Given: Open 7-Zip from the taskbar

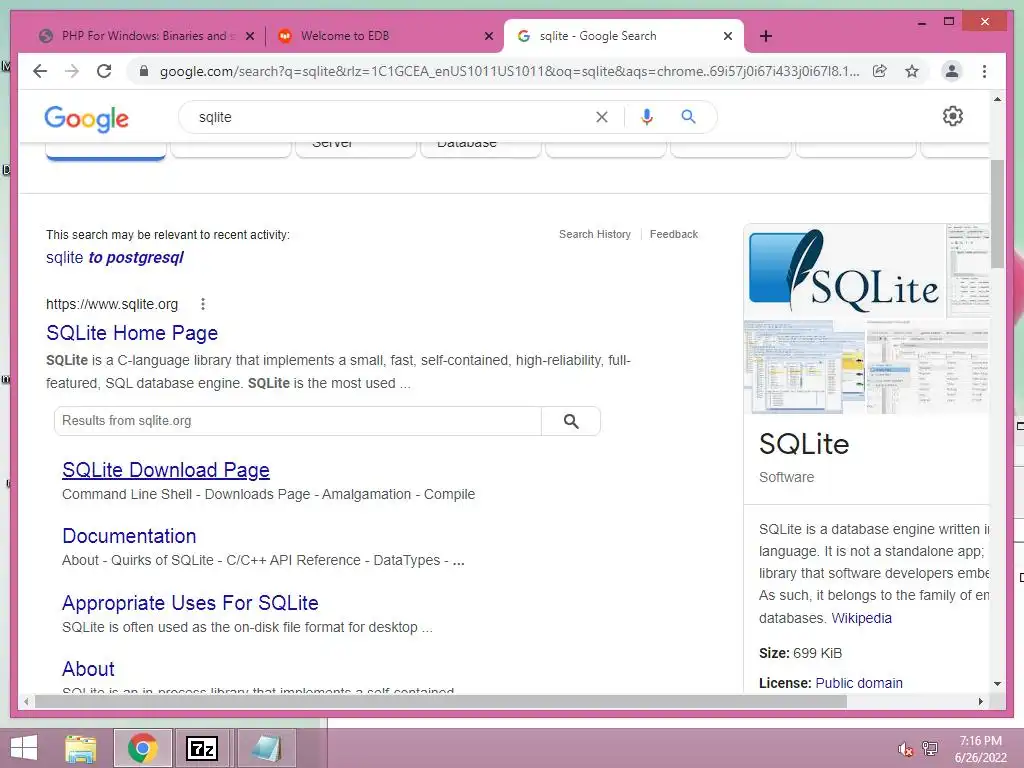Looking at the screenshot, I should [202, 748].
